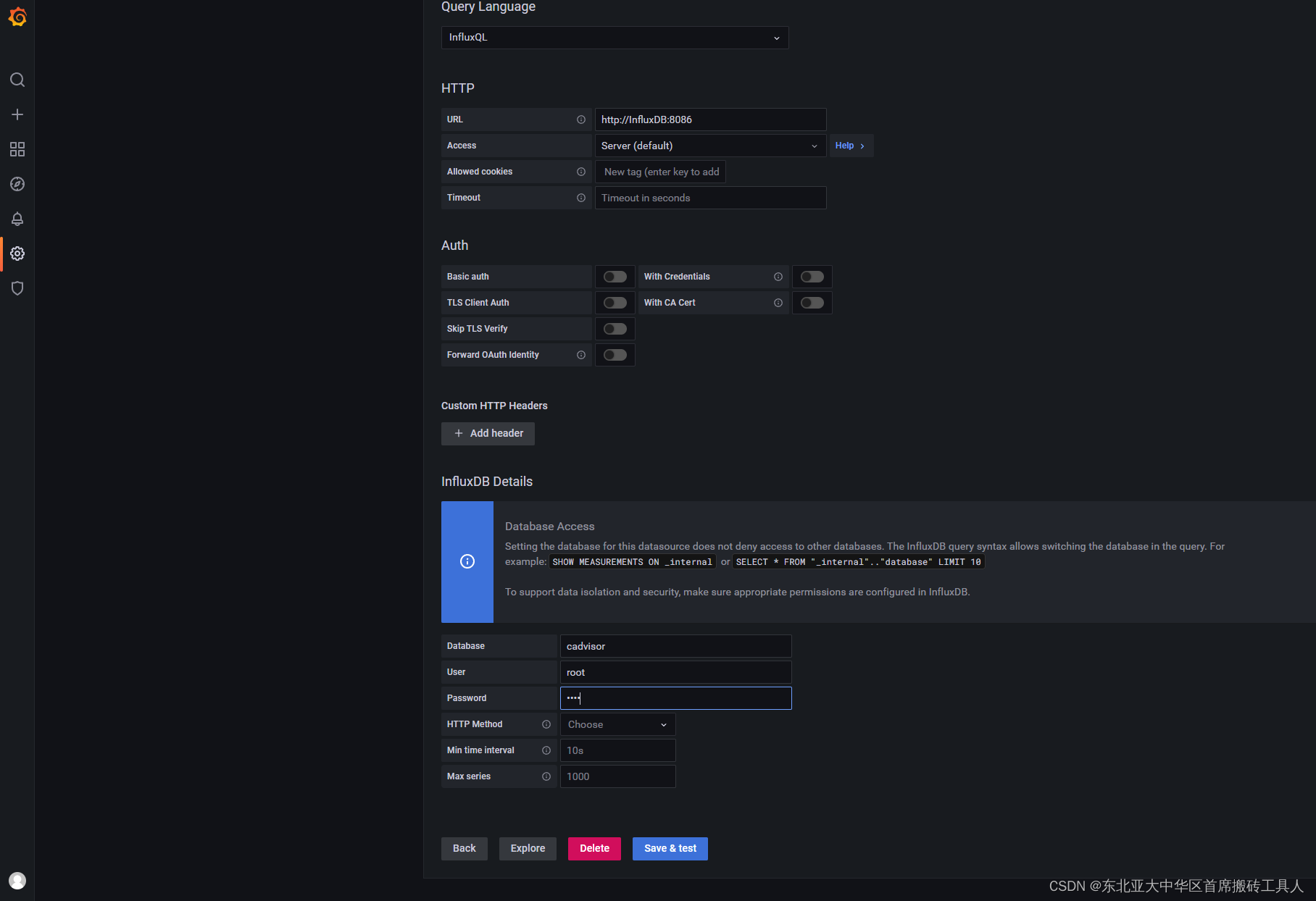
Task: Enable the With CA Cert switch
Action: (x=812, y=303)
